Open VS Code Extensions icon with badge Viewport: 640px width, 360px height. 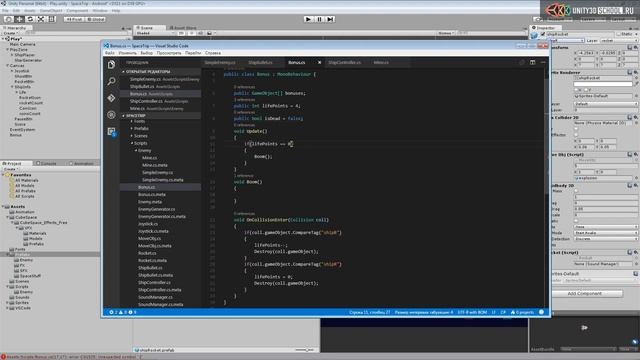pos(111,131)
